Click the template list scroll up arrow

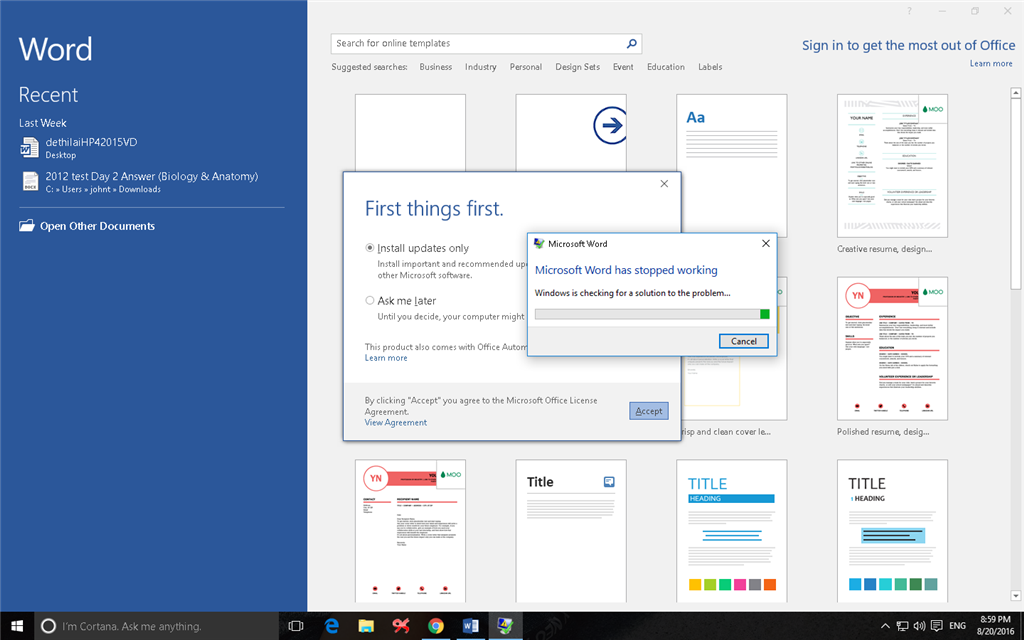(x=1016, y=93)
